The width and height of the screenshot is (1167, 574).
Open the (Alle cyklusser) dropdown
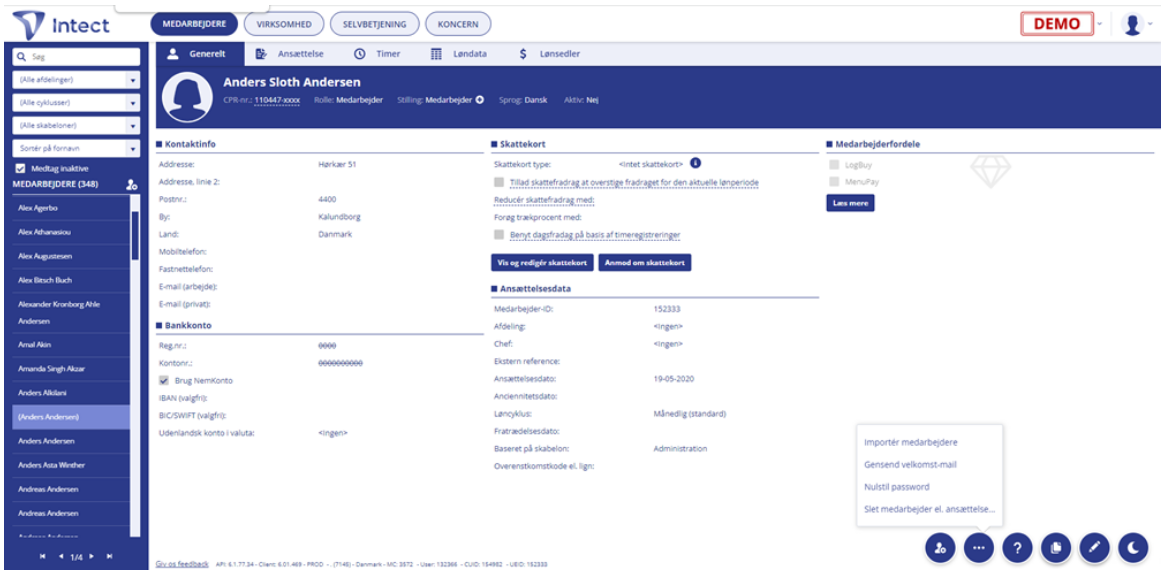[x=76, y=103]
